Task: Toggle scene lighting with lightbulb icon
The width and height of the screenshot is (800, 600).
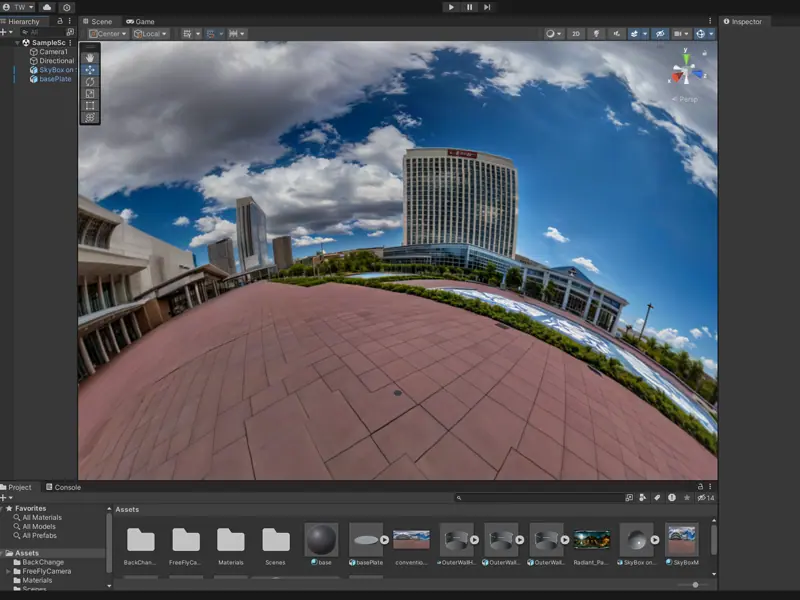Action: coord(595,33)
